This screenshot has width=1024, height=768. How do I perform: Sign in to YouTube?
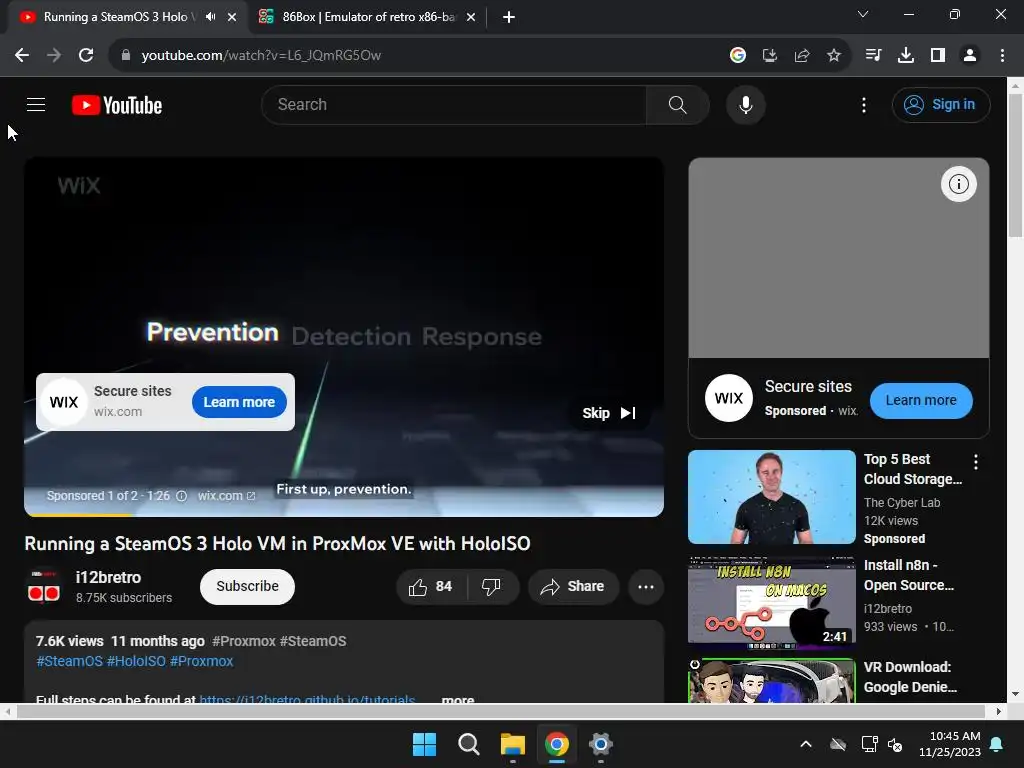[940, 104]
